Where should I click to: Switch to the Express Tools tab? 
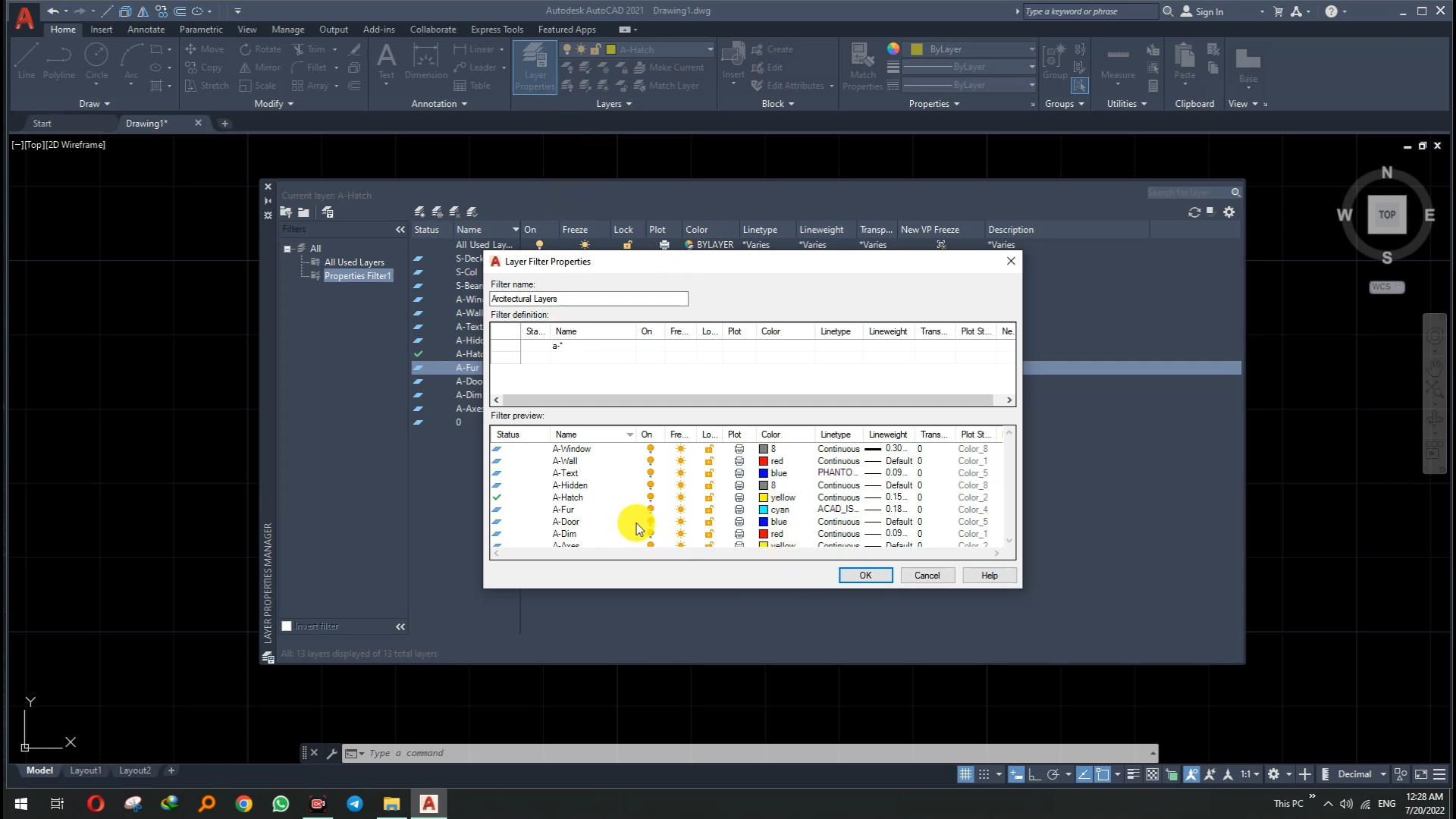(497, 30)
